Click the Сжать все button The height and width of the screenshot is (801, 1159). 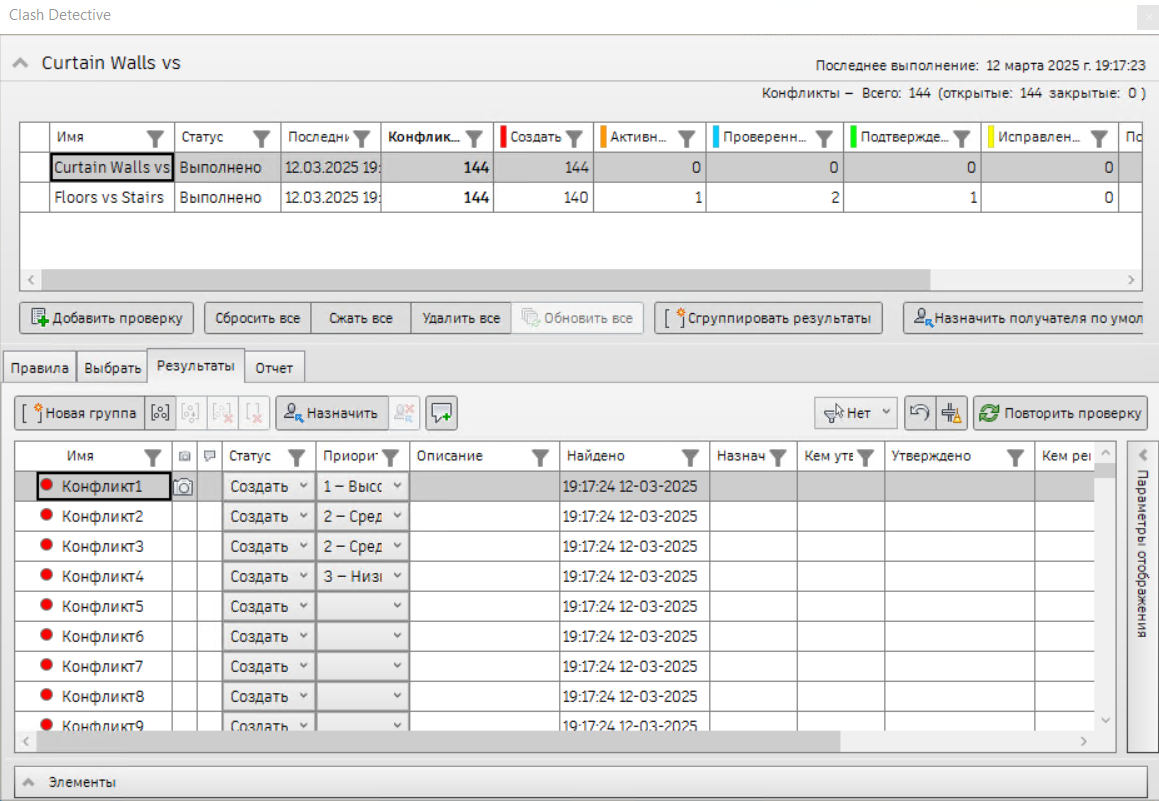(361, 318)
